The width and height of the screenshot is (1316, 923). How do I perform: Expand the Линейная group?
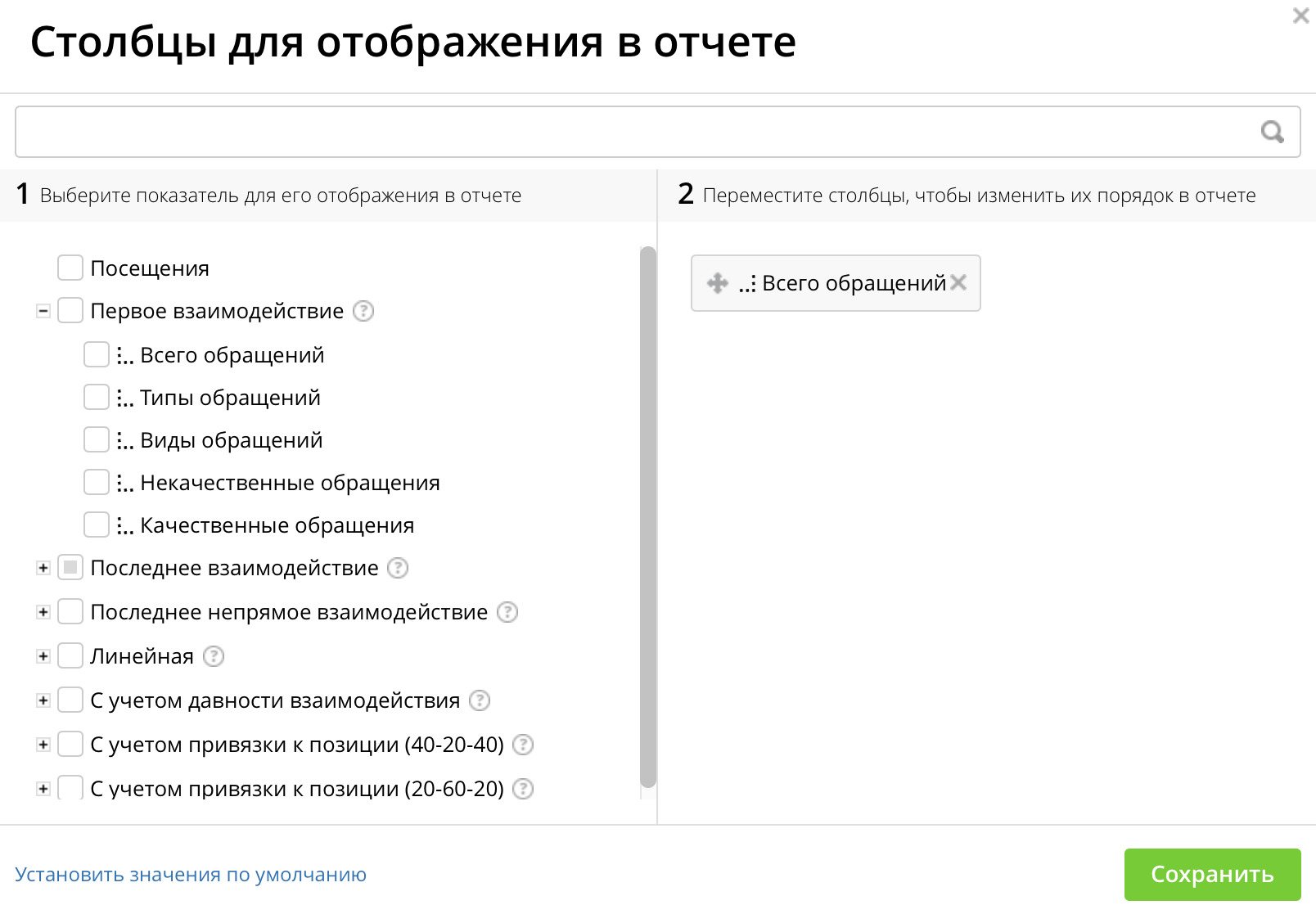coord(43,656)
